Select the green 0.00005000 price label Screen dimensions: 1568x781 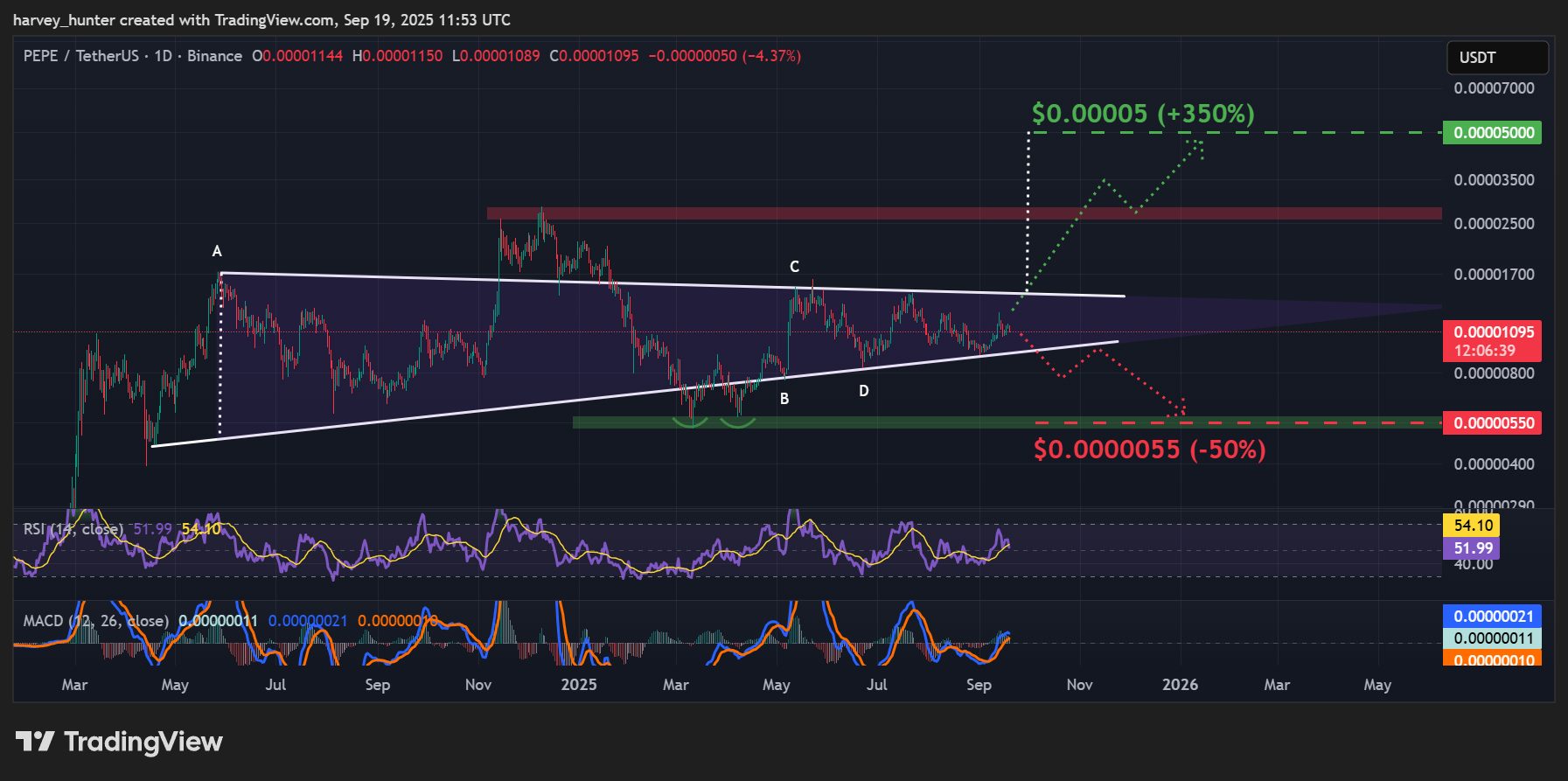pos(1492,133)
